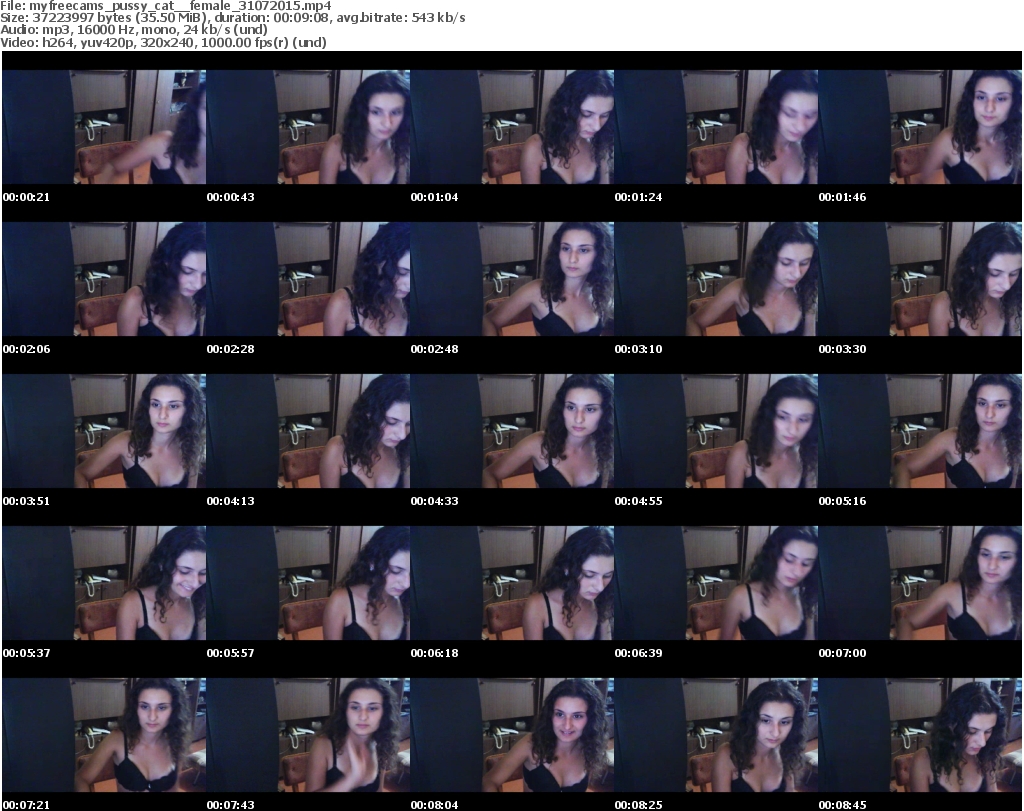
Task: Select the timestamp text 00:02:48
Action: coord(434,349)
